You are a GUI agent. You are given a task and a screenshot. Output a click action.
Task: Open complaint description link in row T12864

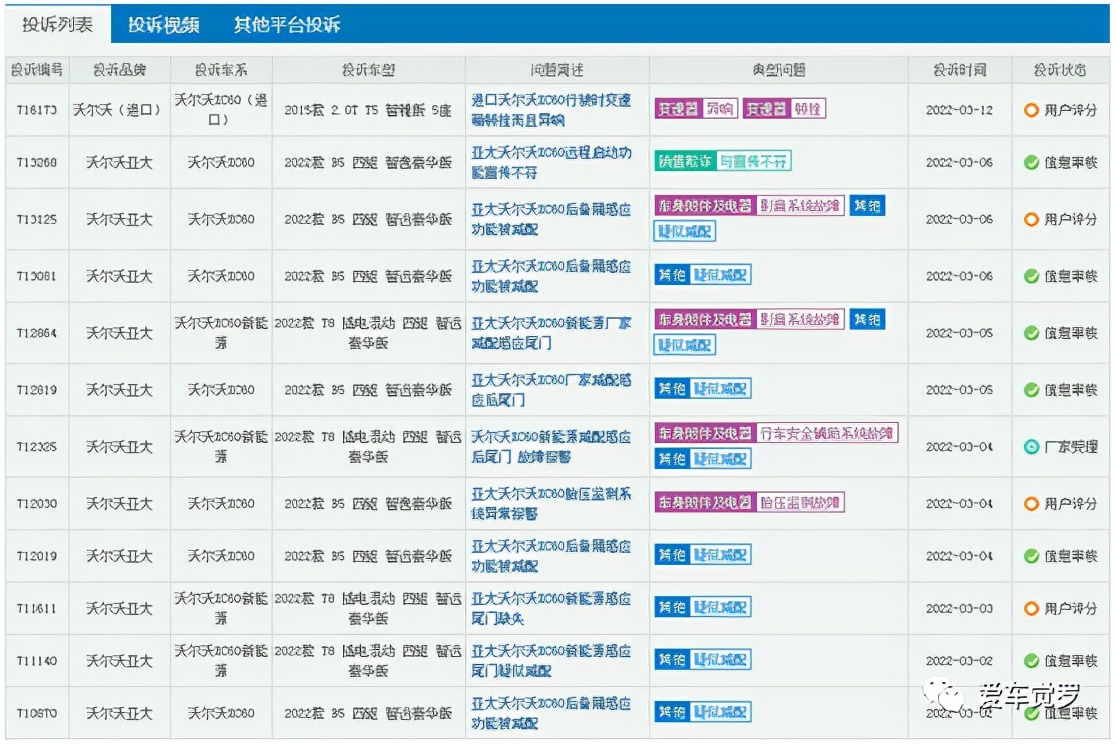pyautogui.click(x=551, y=333)
